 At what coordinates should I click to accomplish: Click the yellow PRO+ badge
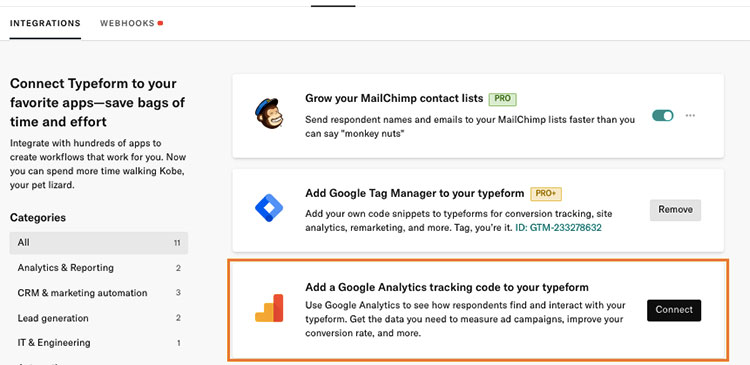(546, 194)
